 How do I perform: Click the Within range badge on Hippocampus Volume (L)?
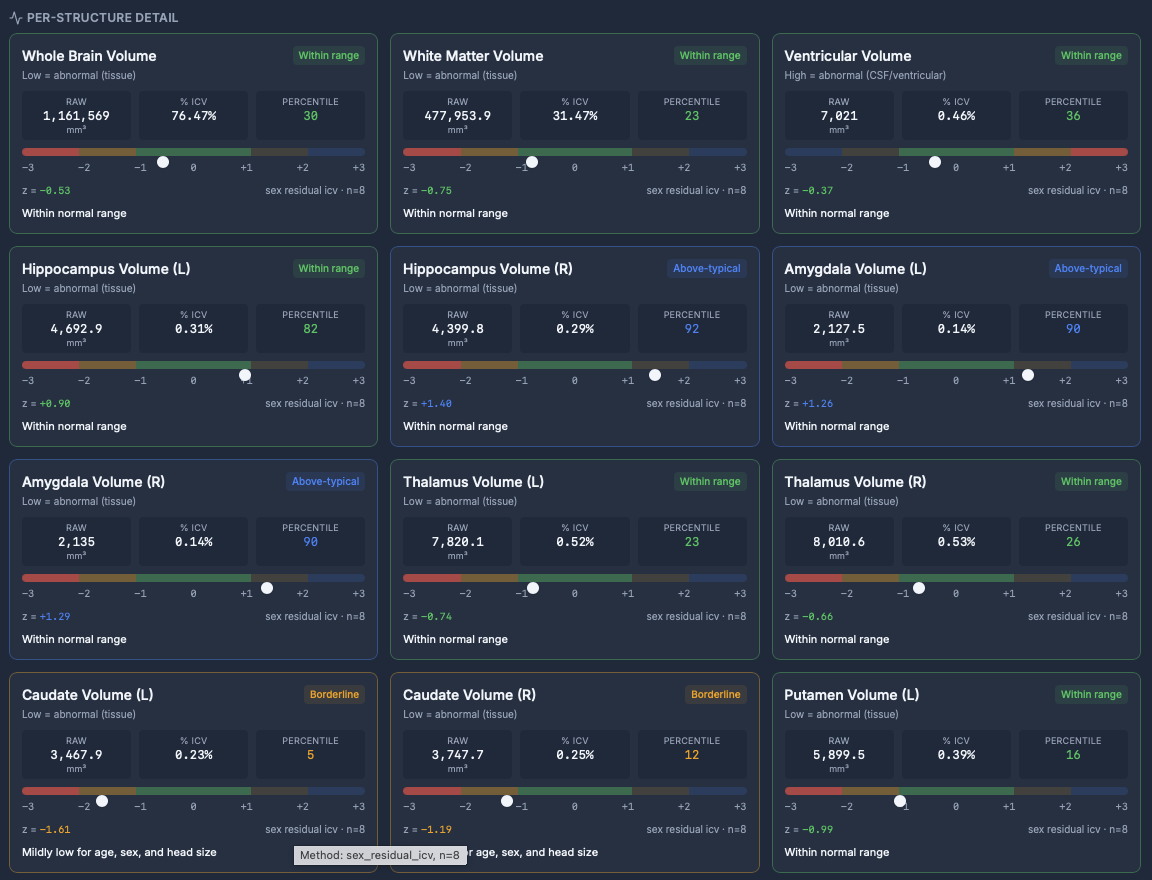(x=328, y=268)
